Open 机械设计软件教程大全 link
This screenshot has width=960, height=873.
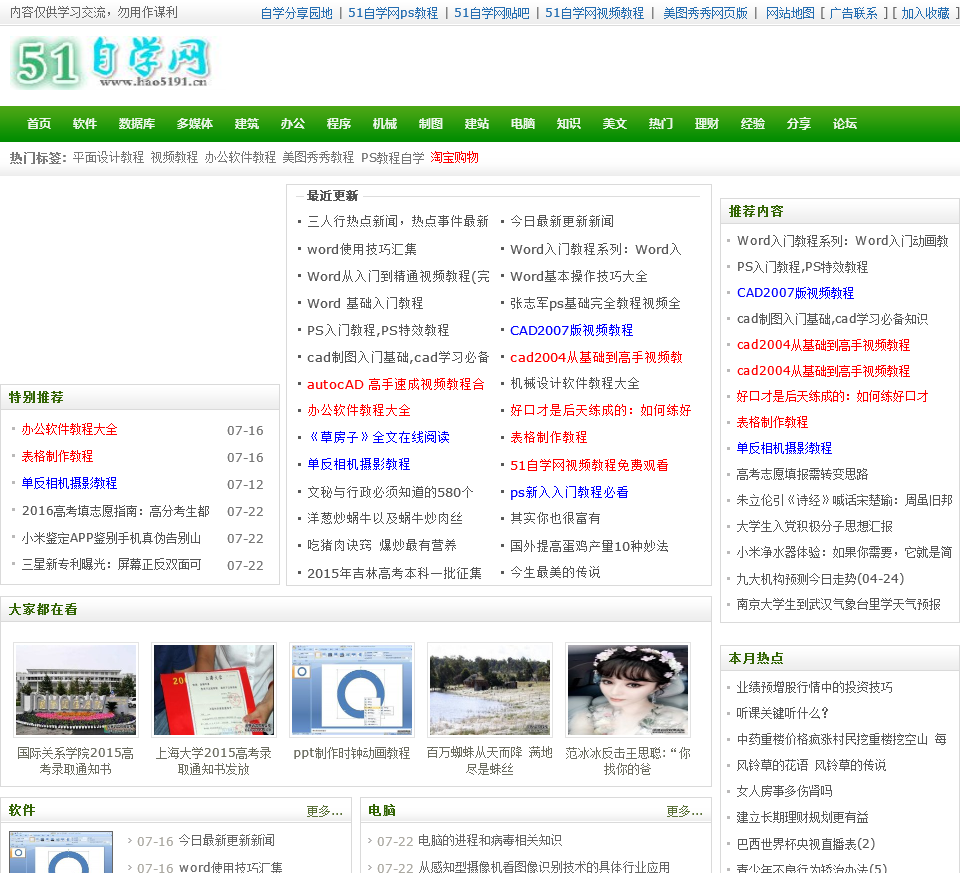(x=575, y=383)
